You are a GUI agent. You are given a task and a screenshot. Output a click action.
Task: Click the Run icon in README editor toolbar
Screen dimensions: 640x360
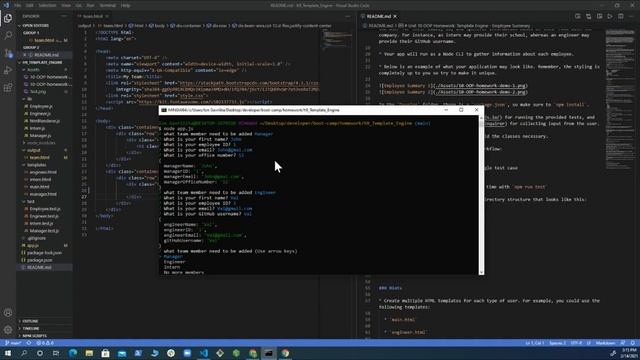click(610, 16)
